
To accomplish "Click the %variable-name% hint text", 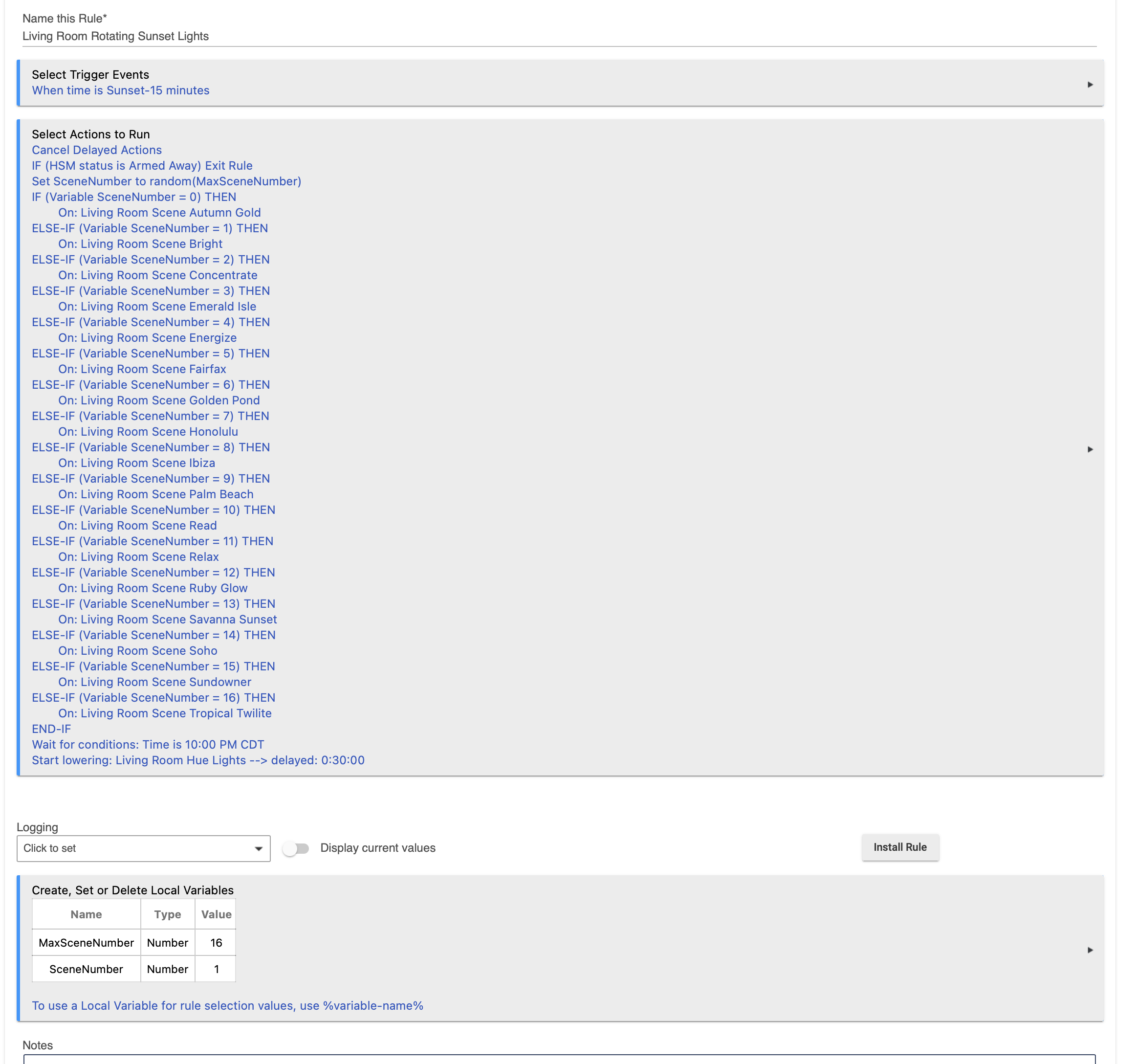I will coord(373,1006).
